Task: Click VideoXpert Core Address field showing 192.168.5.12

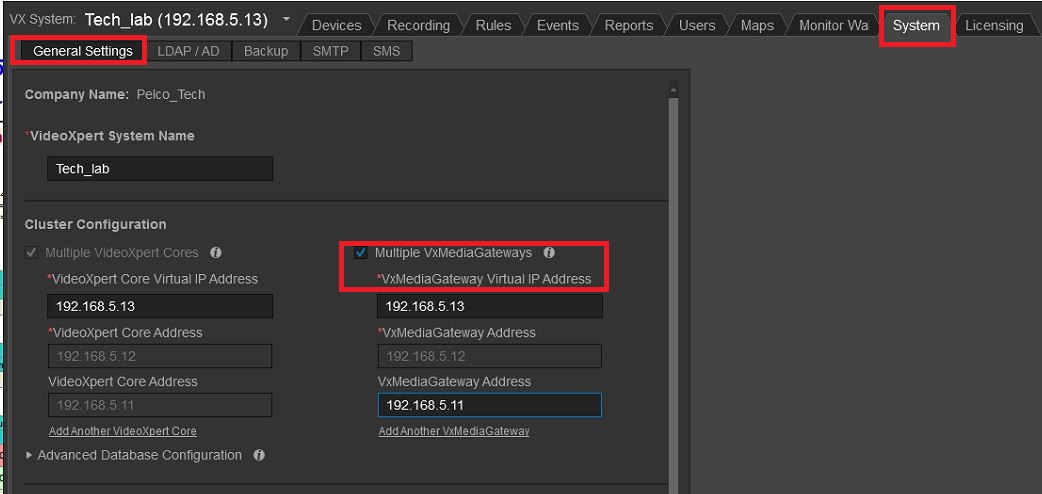Action: [160, 356]
